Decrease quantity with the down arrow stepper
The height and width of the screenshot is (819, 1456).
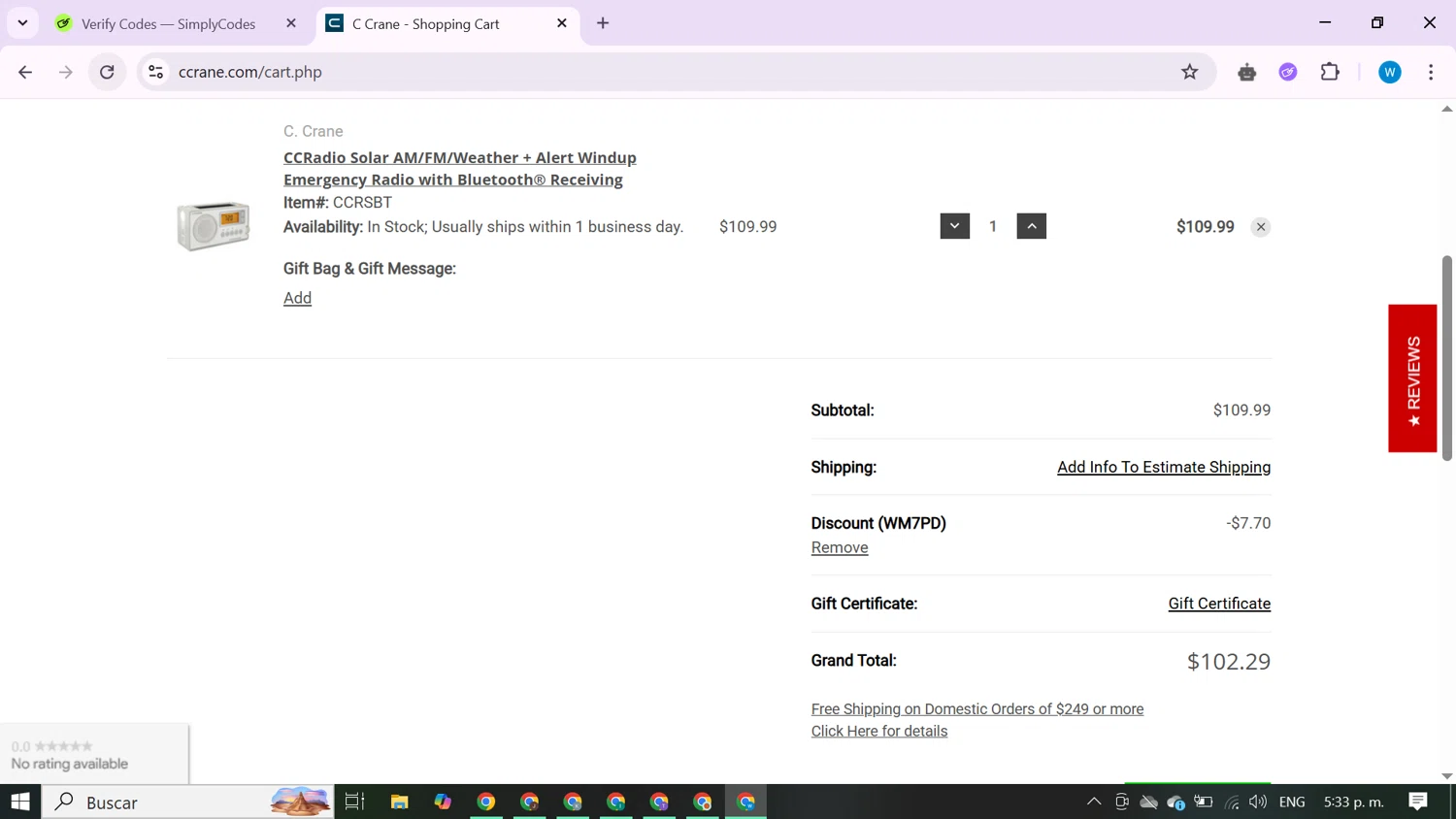pyautogui.click(x=955, y=226)
